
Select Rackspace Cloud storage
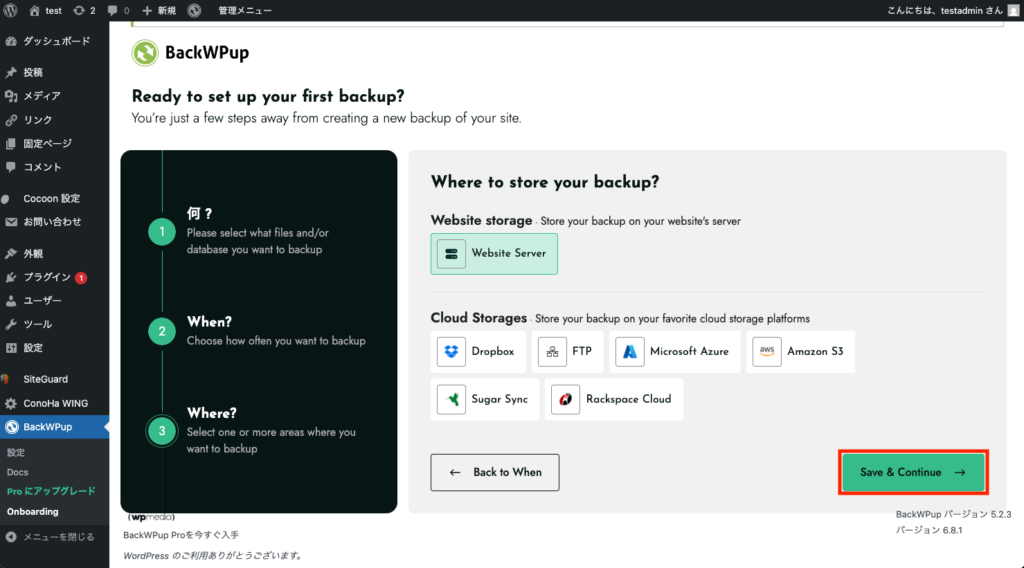614,400
